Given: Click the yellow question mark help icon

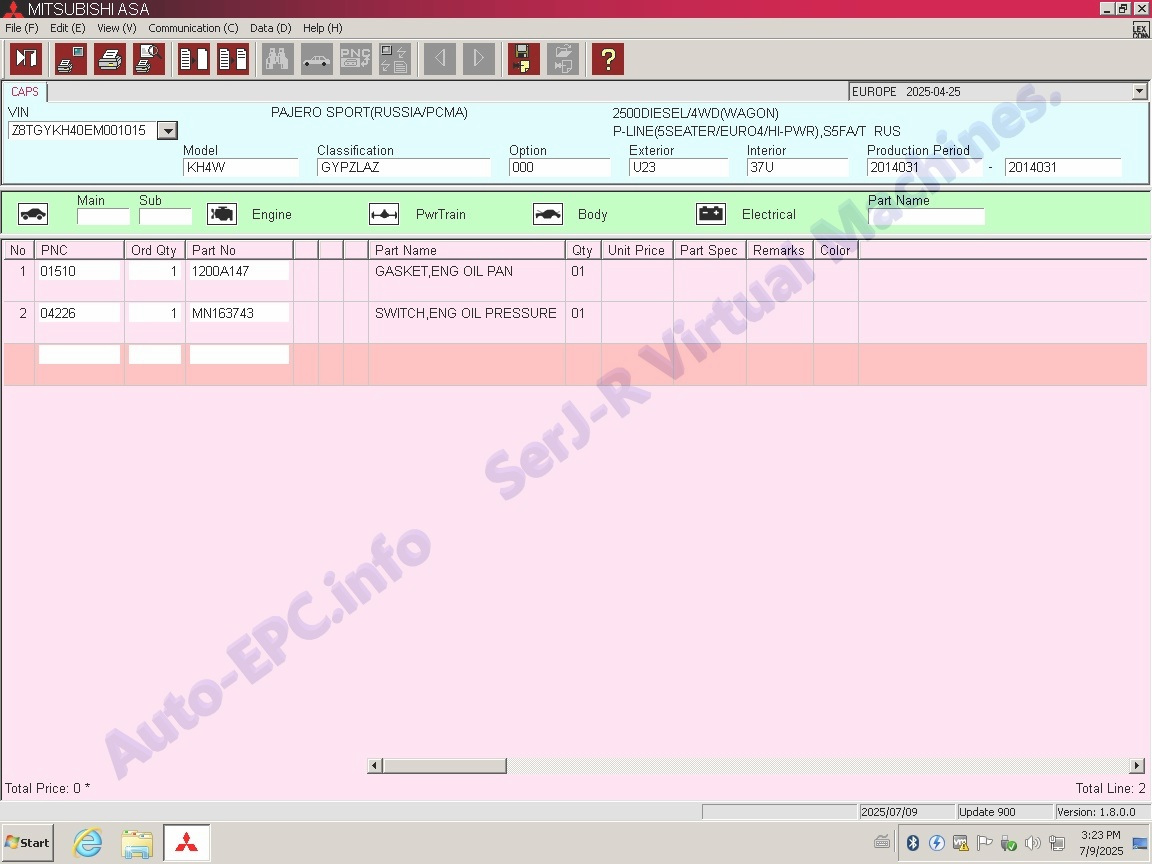Looking at the screenshot, I should tap(607, 59).
